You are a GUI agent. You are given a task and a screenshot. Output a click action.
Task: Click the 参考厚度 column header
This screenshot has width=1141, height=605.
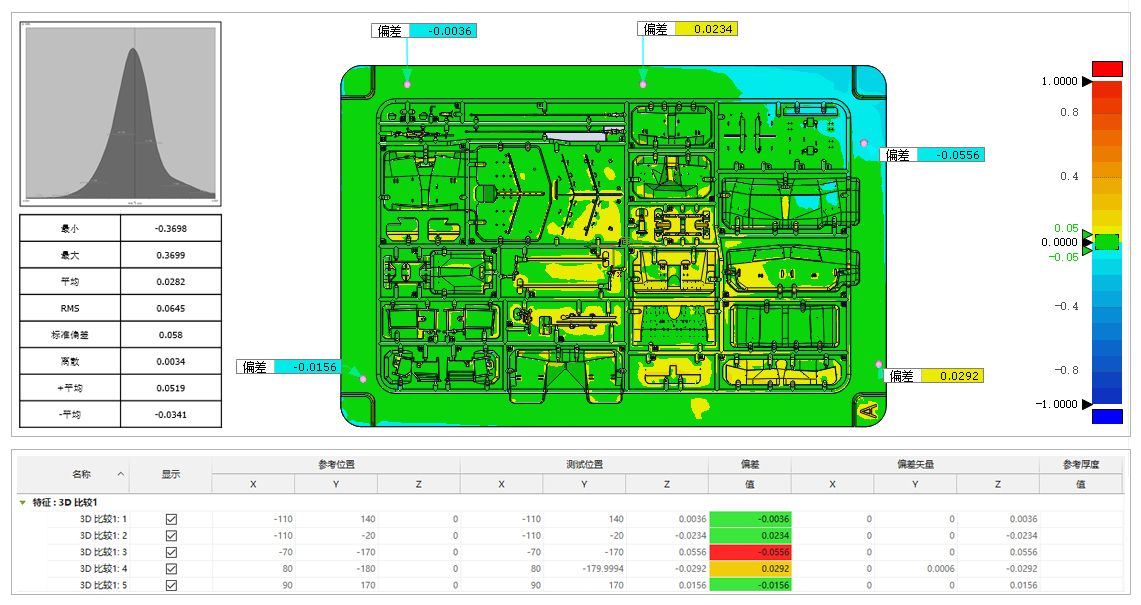click(x=1081, y=464)
